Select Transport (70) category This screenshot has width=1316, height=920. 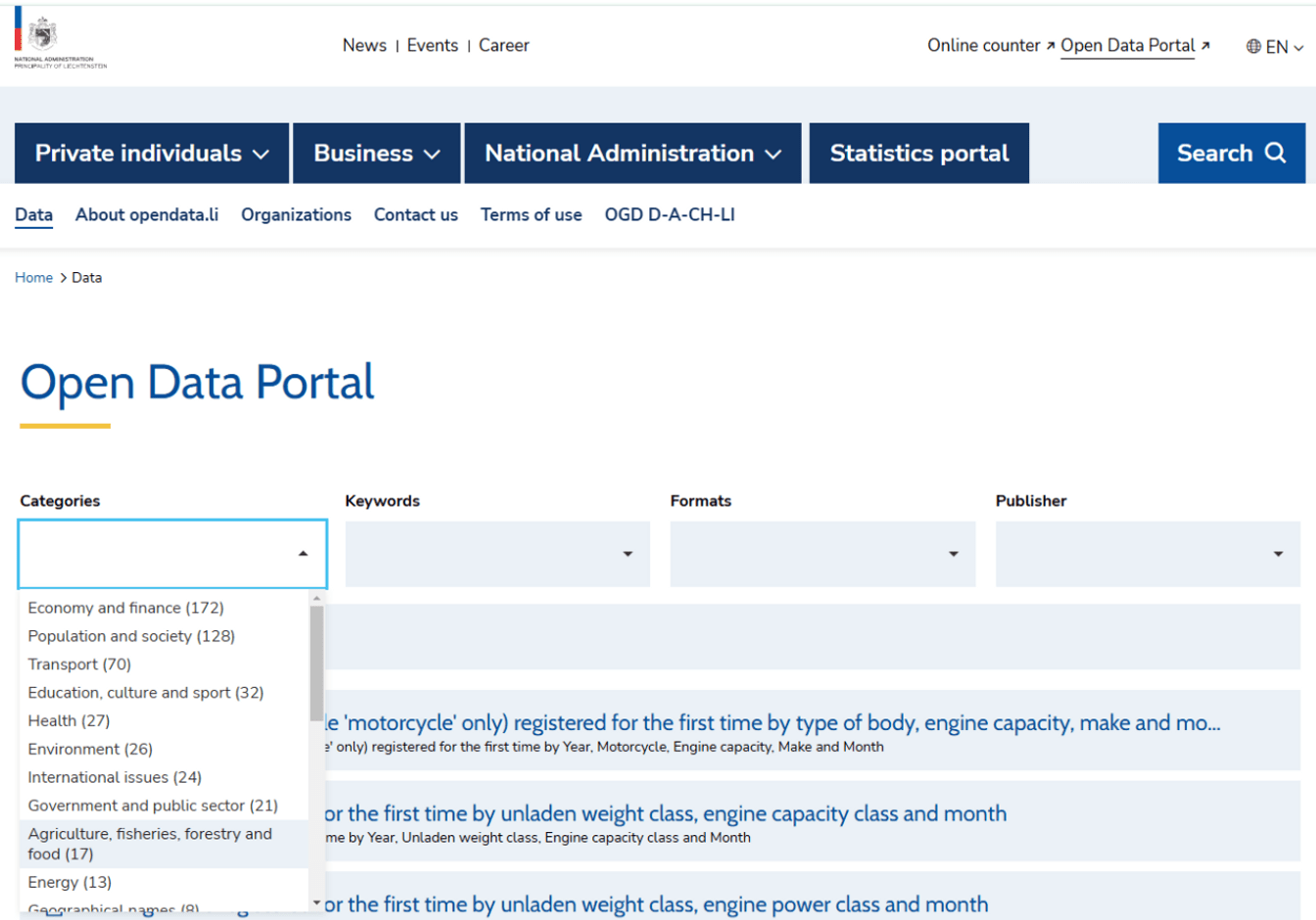[x=164, y=665]
